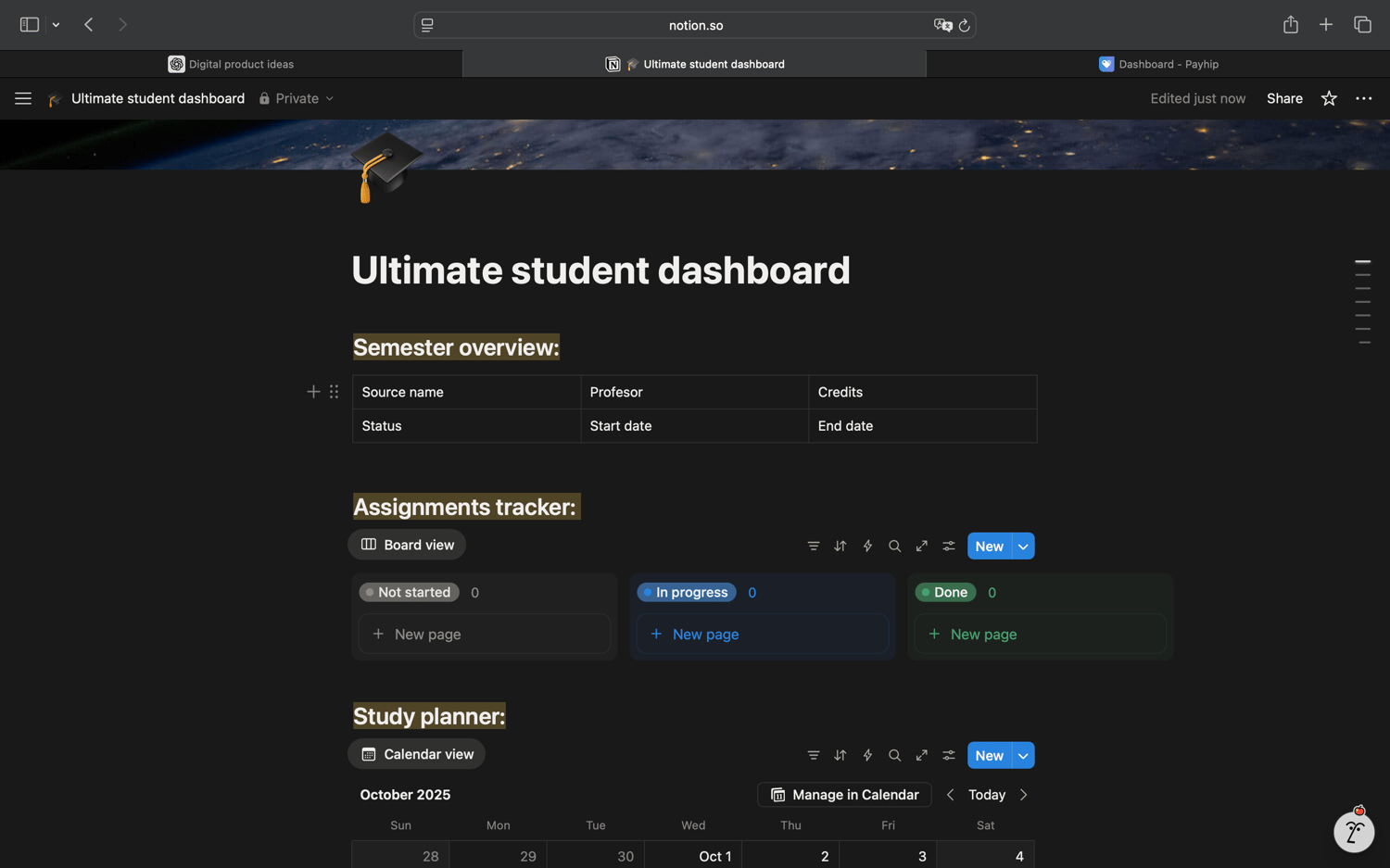
Task: Click New in Assignments tracker
Action: pyautogui.click(x=989, y=547)
